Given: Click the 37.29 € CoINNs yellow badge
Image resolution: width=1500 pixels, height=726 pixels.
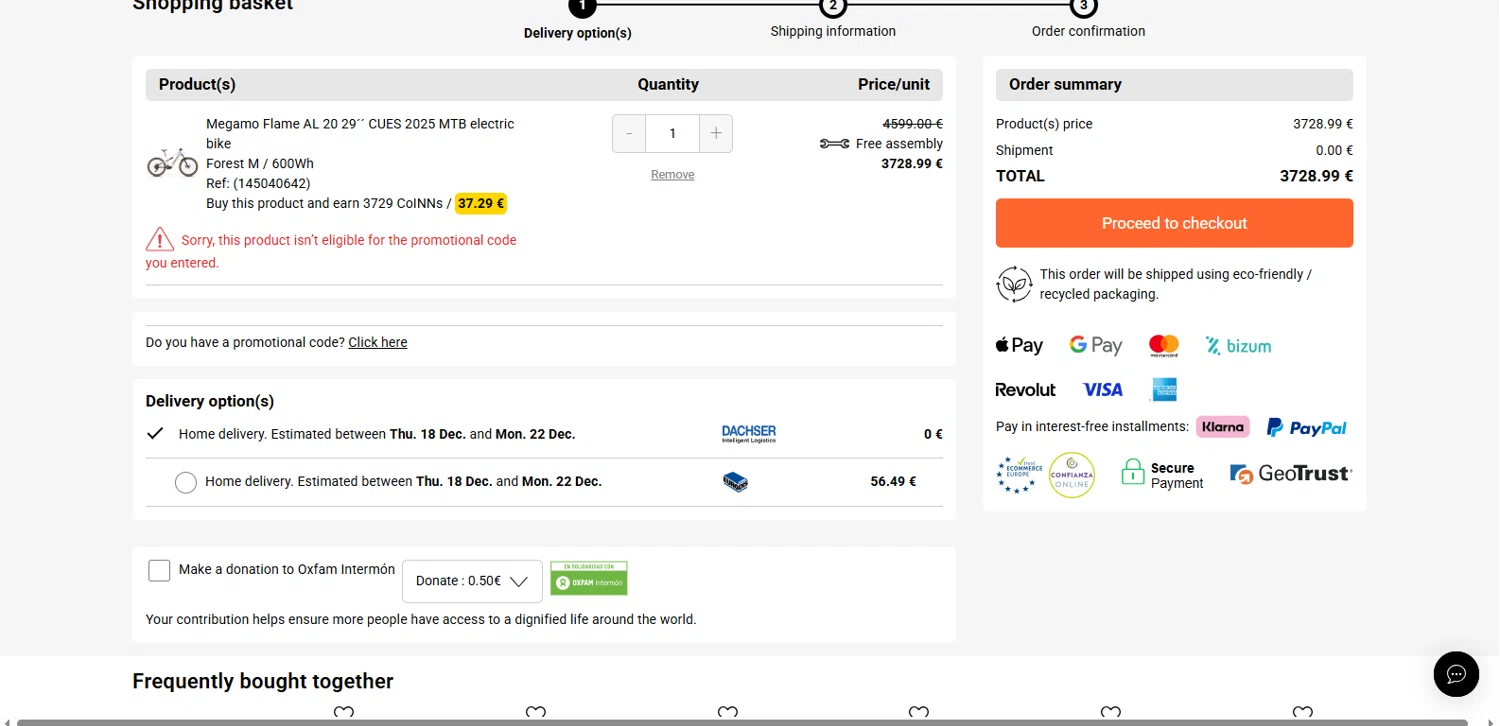Looking at the screenshot, I should click(481, 203).
